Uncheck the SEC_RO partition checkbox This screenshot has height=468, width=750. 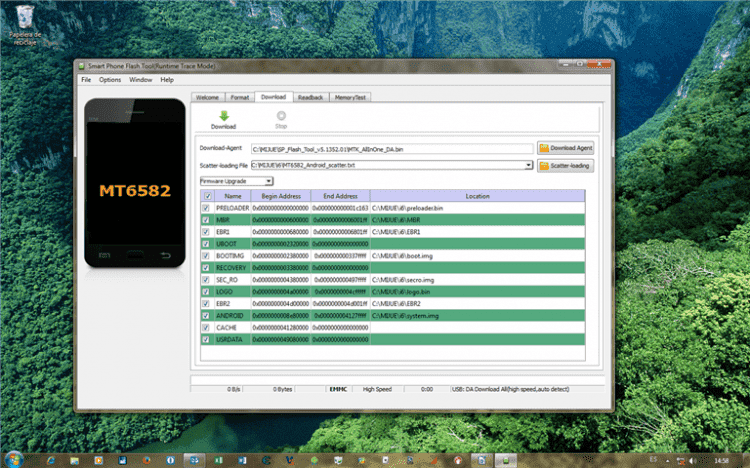point(206,280)
